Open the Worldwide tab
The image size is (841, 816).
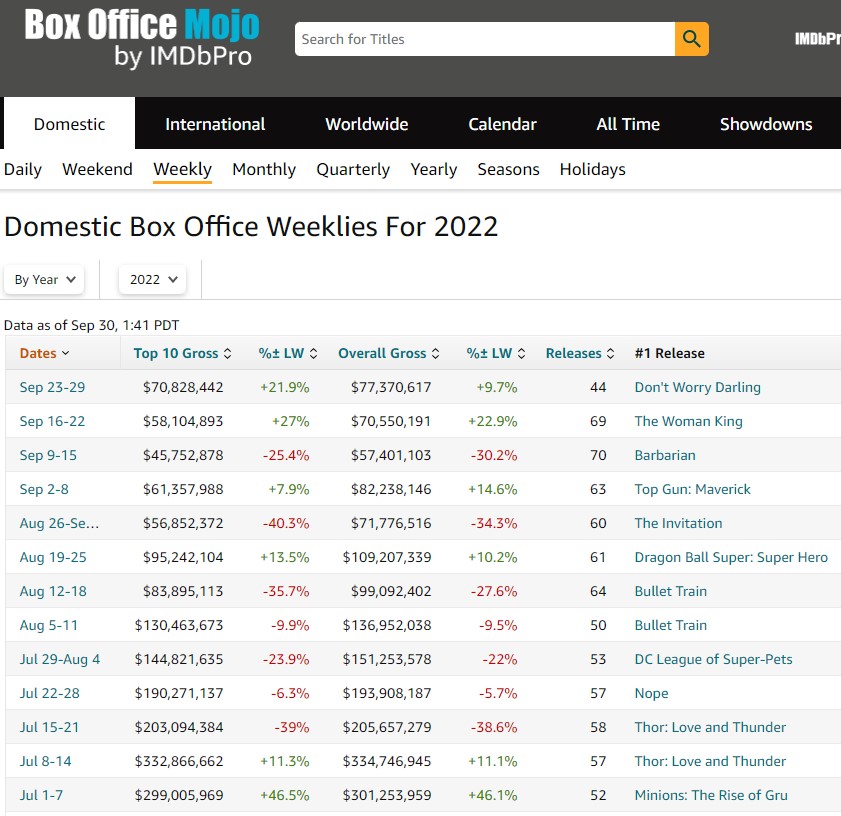[x=366, y=124]
